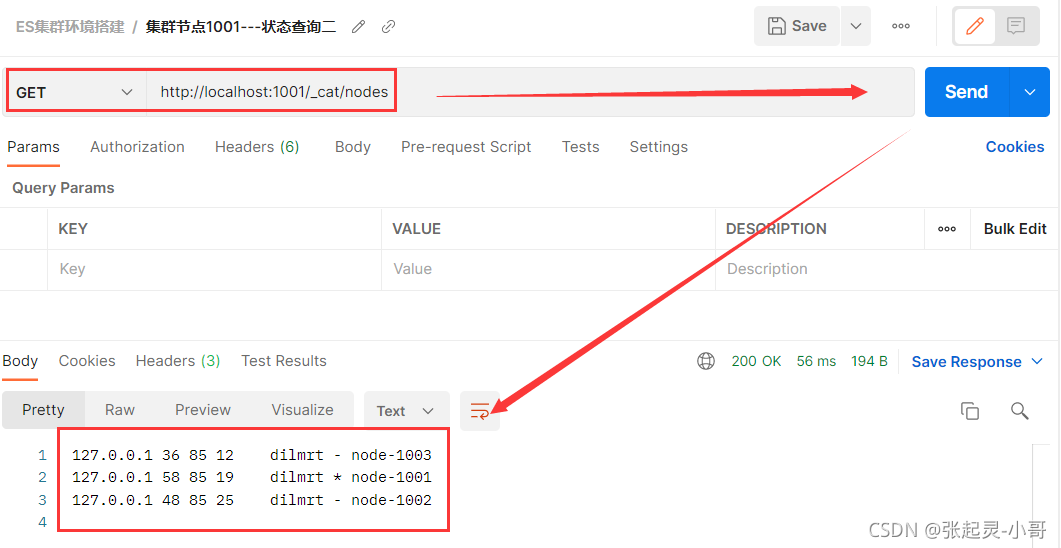Image resolution: width=1061 pixels, height=548 pixels.
Task: Switch to the pencil edit mode icon
Action: pyautogui.click(x=974, y=26)
